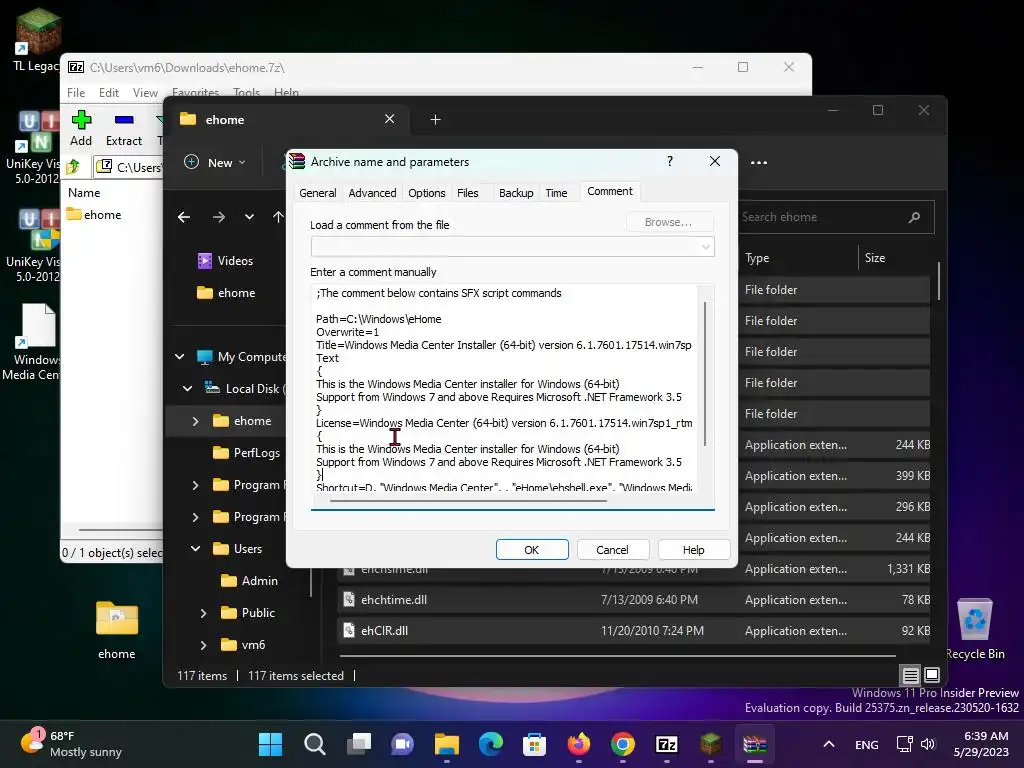Image resolution: width=1024 pixels, height=768 pixels.
Task: Click Cancel in the archive dialog
Action: pos(612,550)
